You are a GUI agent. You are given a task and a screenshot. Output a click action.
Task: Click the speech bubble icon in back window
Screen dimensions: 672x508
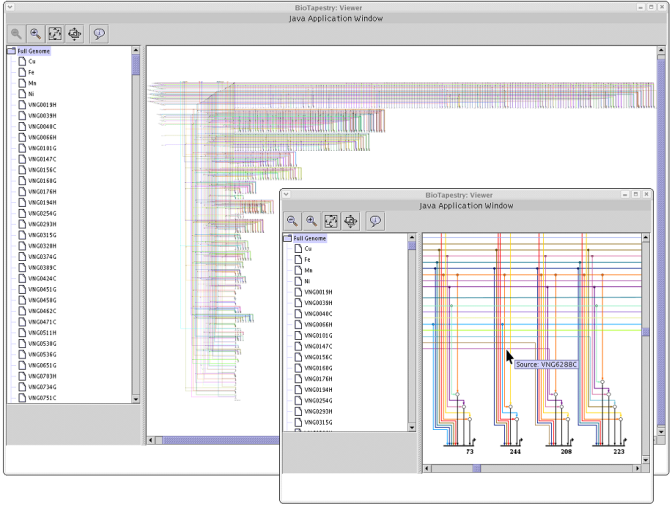point(100,33)
